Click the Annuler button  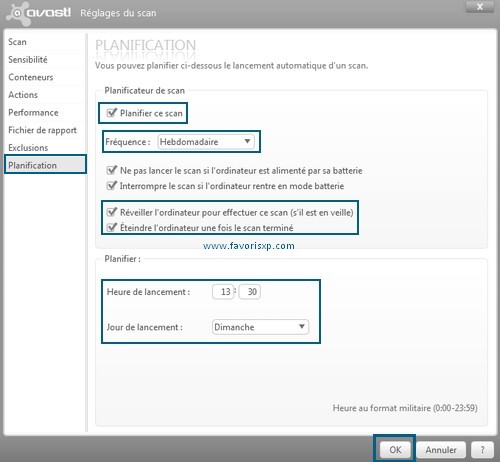click(441, 450)
